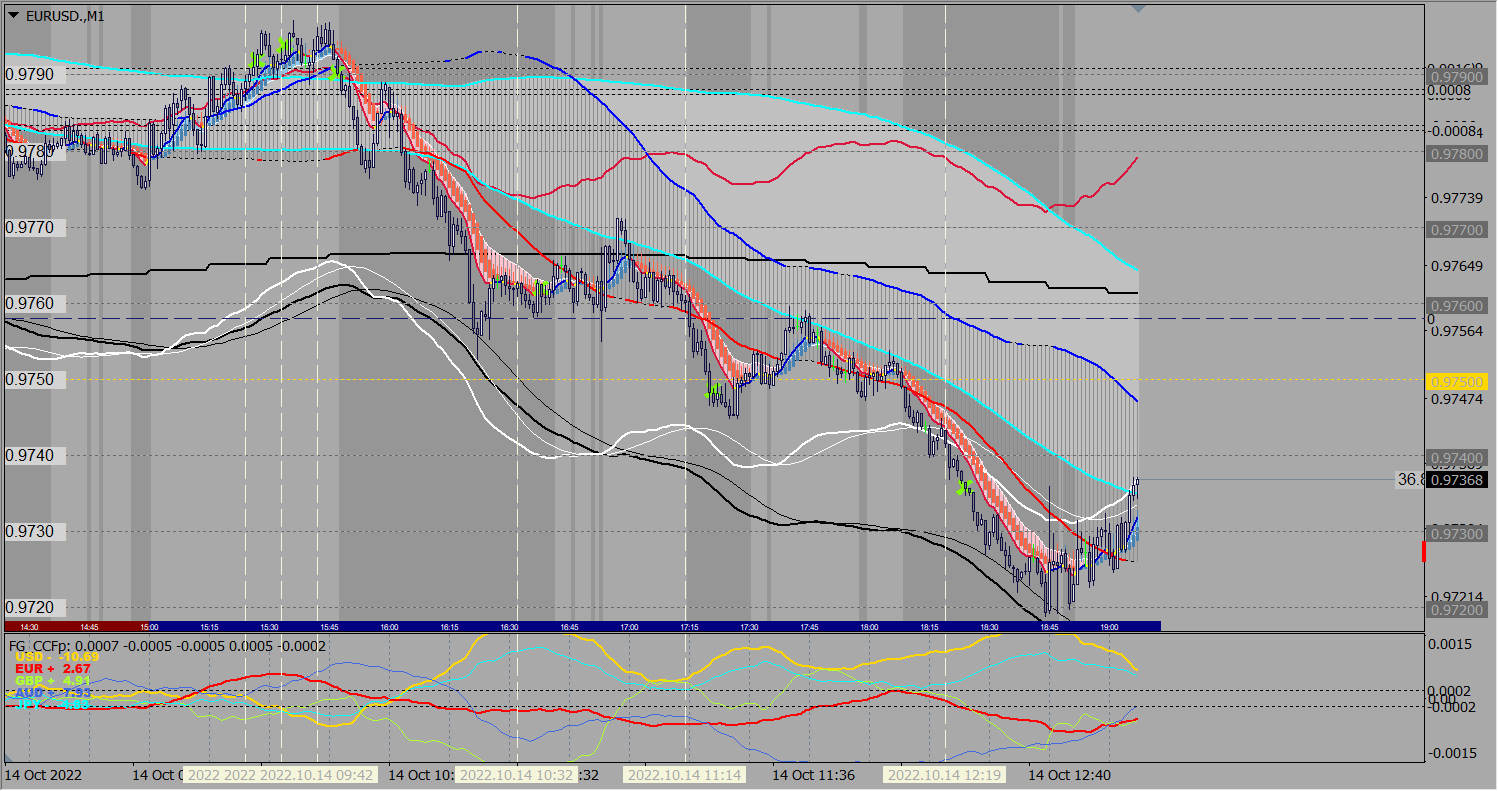Click the "15:30" session time label
Viewport: 1498px width, 791px height.
[269, 627]
